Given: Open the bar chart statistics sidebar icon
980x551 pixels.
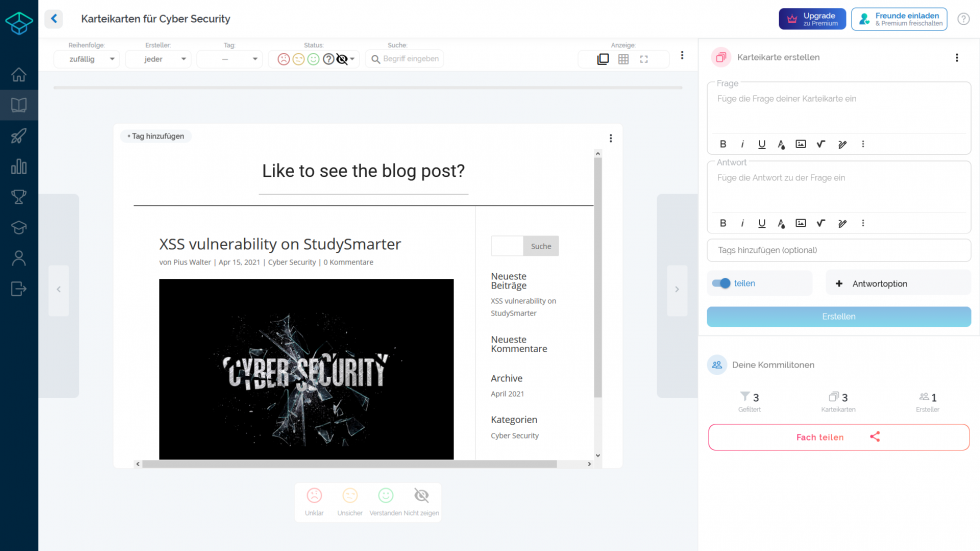Looking at the screenshot, I should click(18, 167).
